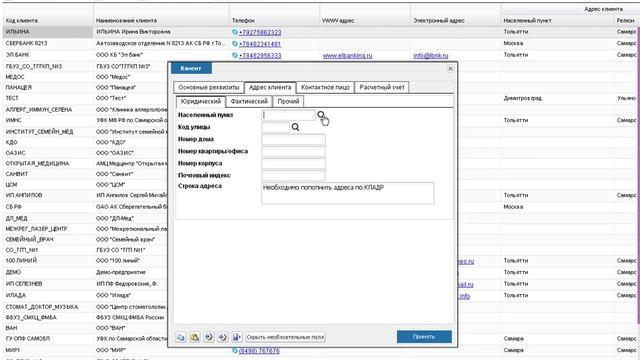Select the Адрес клиента tab
Viewport: 640px width, 360px height.
pyautogui.click(x=270, y=87)
